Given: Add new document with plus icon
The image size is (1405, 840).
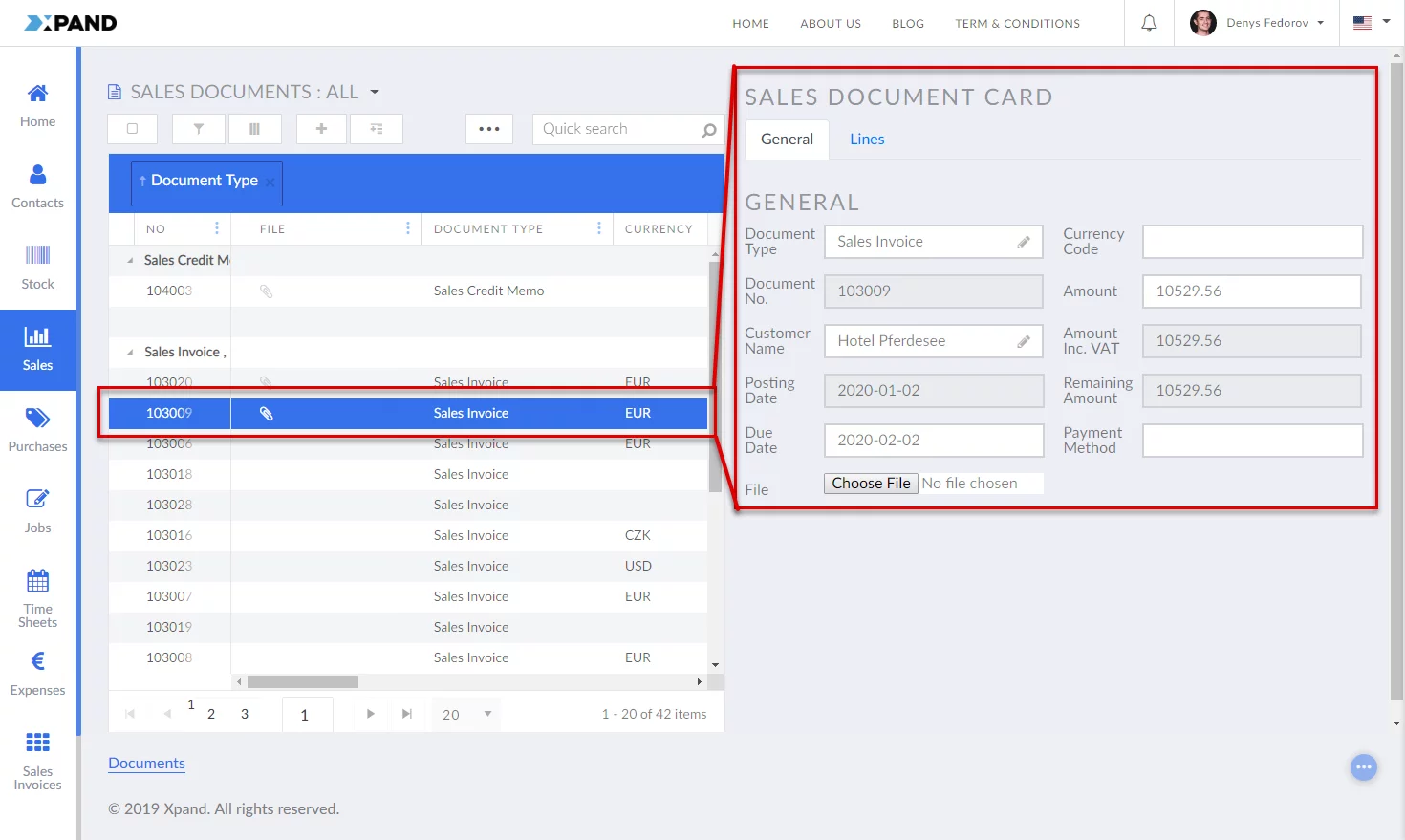Looking at the screenshot, I should coord(322,129).
